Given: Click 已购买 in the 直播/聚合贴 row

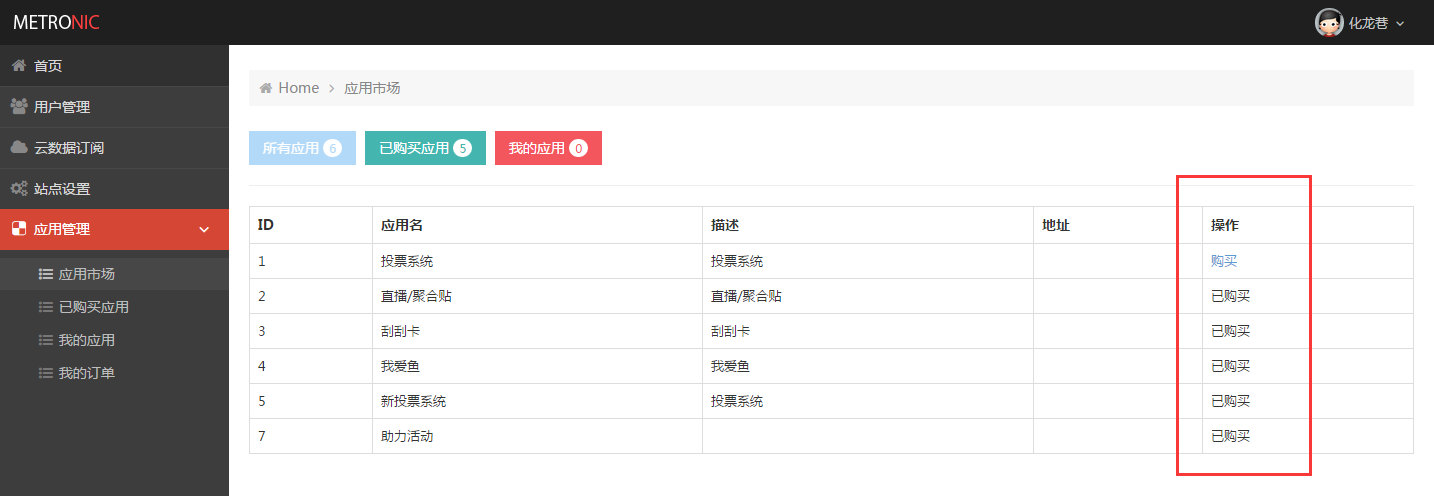Looking at the screenshot, I should [x=1230, y=296].
